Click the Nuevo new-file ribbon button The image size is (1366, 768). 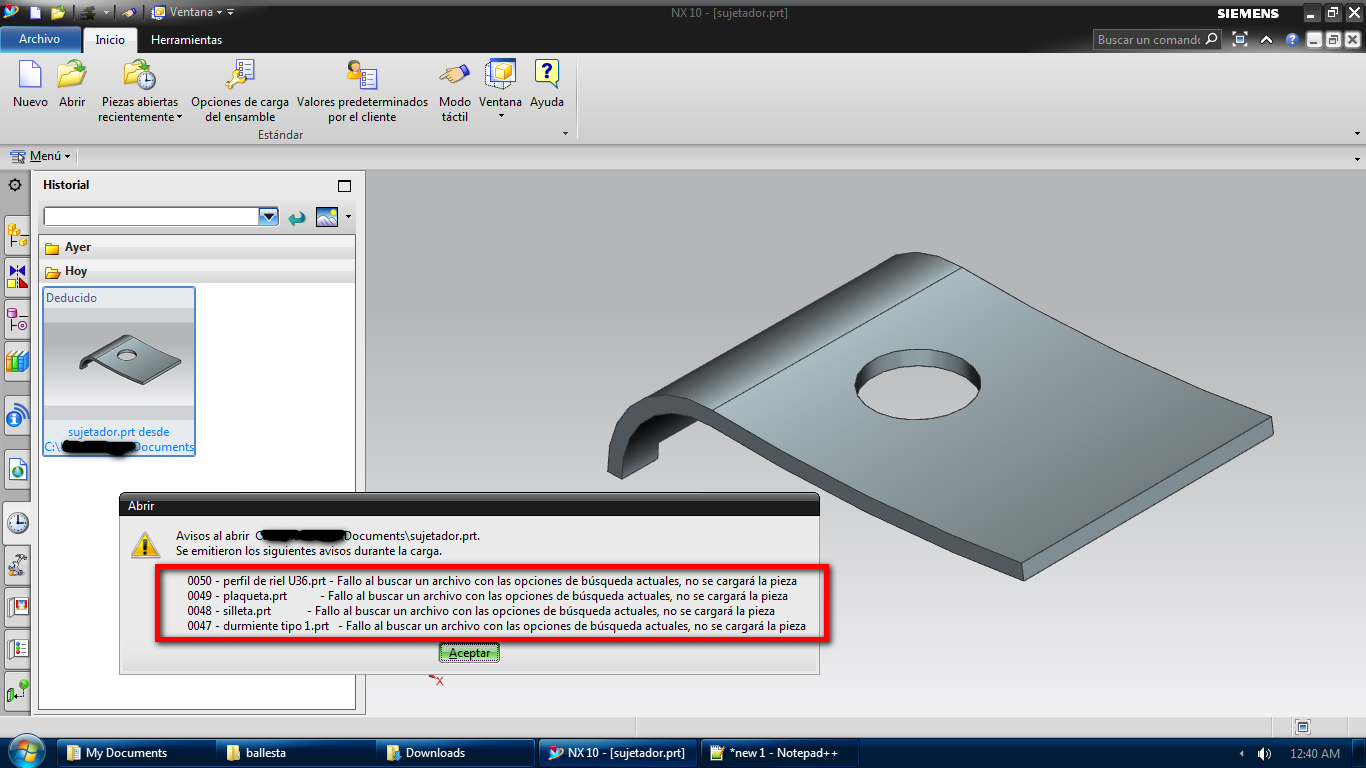click(x=30, y=84)
